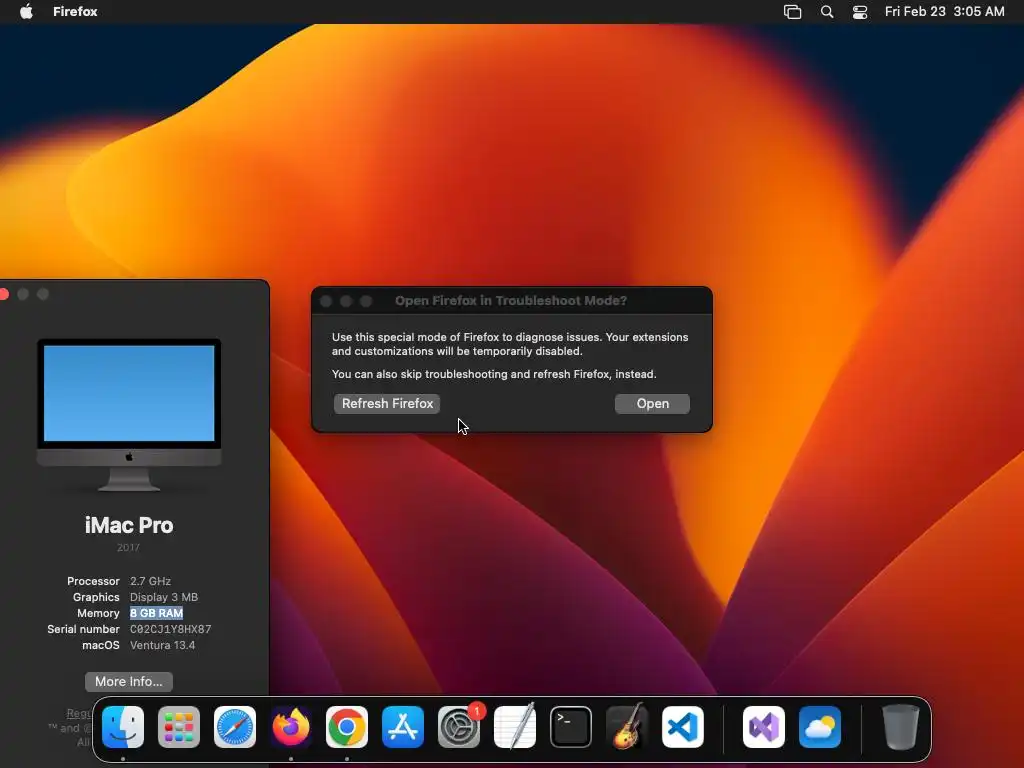Click the date and time clock
This screenshot has width=1024, height=768.
(944, 11)
